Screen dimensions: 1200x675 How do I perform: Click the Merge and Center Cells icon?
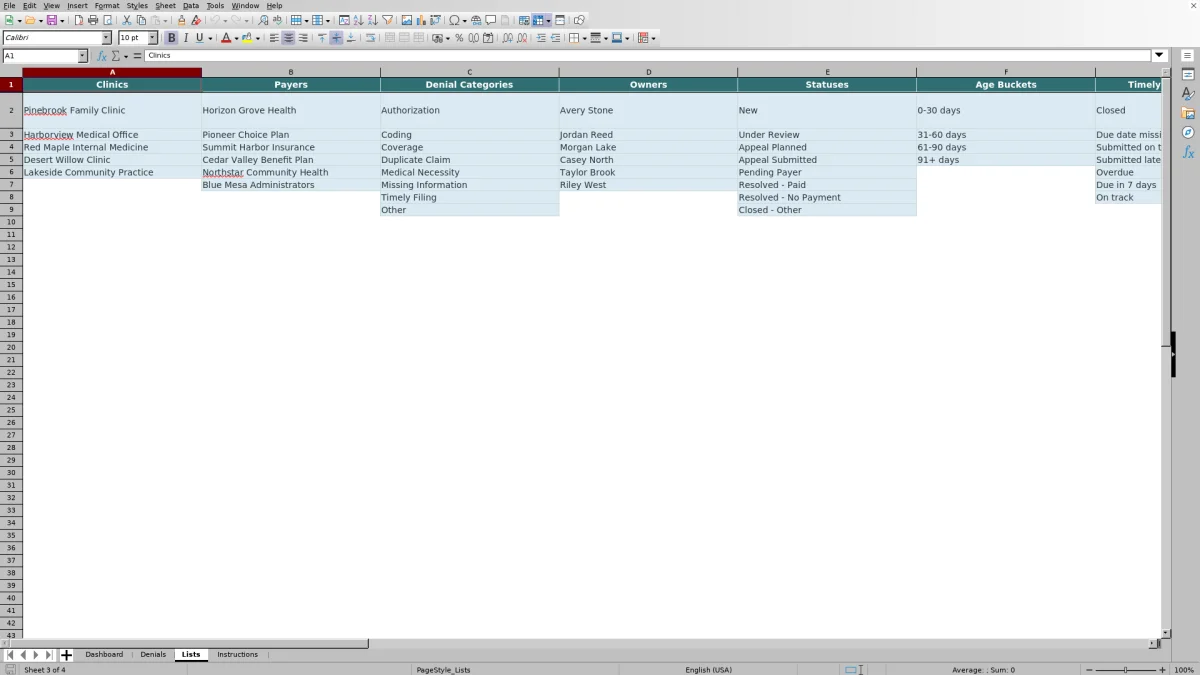[x=390, y=38]
